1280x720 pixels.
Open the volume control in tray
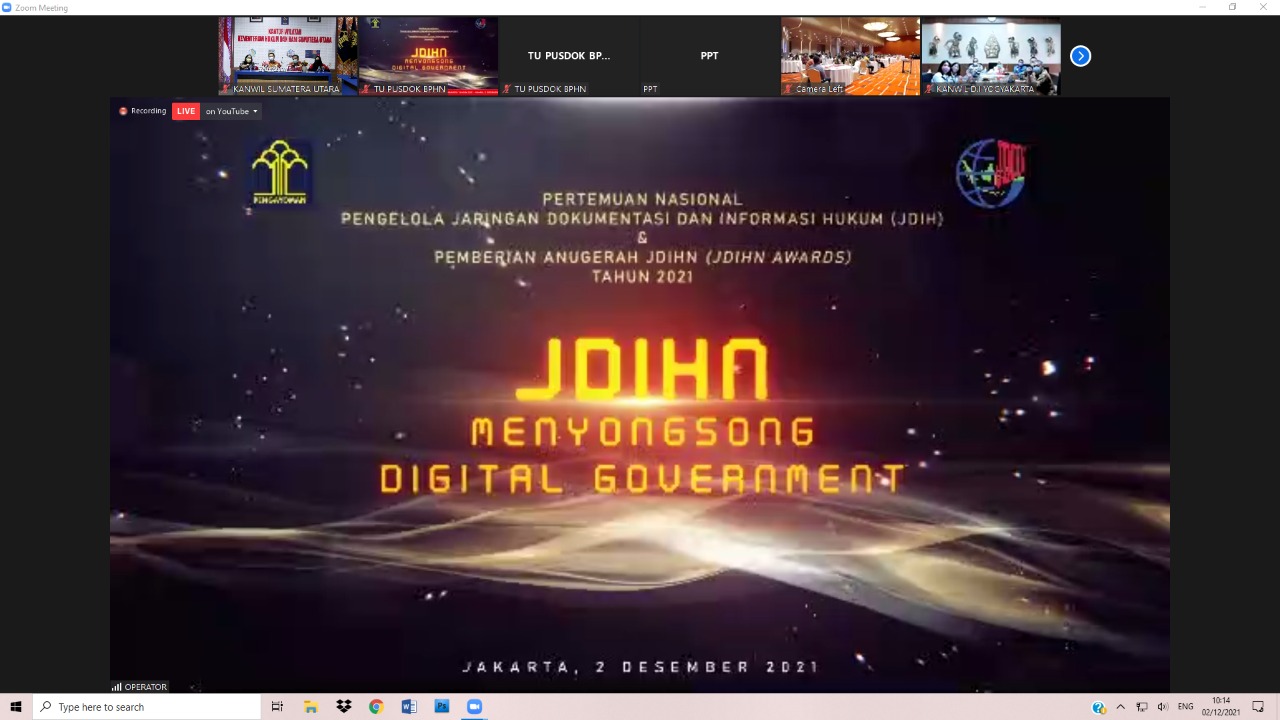click(x=1163, y=707)
